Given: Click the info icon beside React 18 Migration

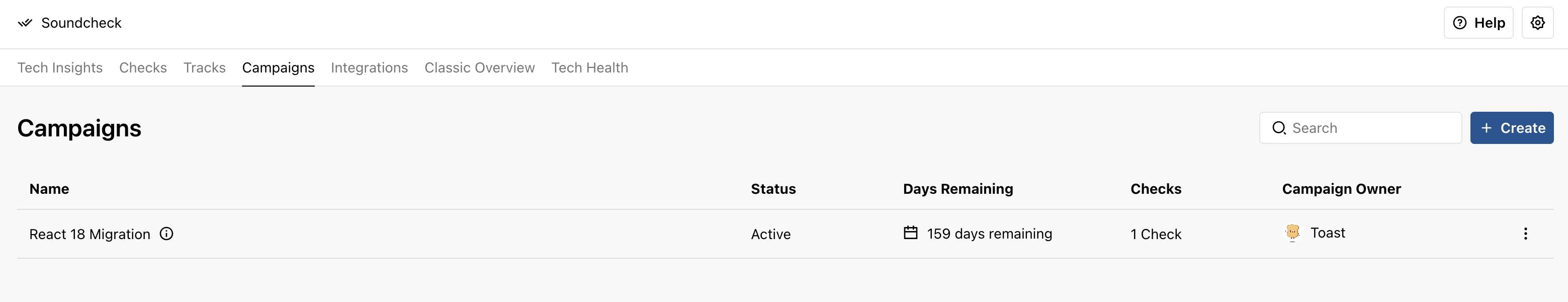Looking at the screenshot, I should (x=166, y=234).
